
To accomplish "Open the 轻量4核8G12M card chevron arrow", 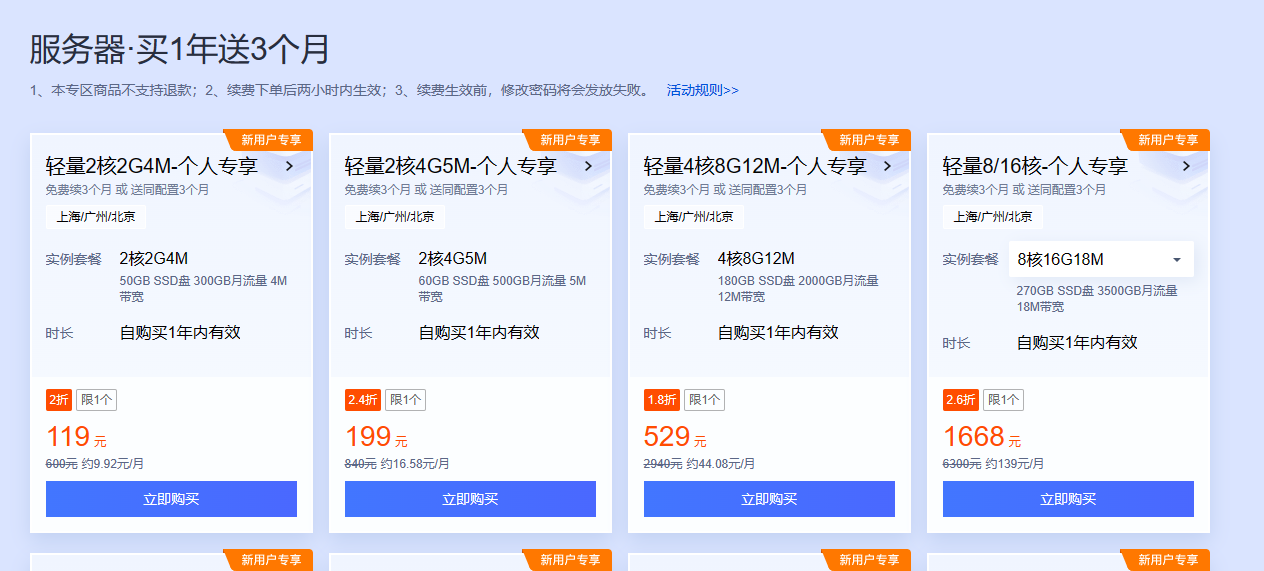I will [887, 166].
